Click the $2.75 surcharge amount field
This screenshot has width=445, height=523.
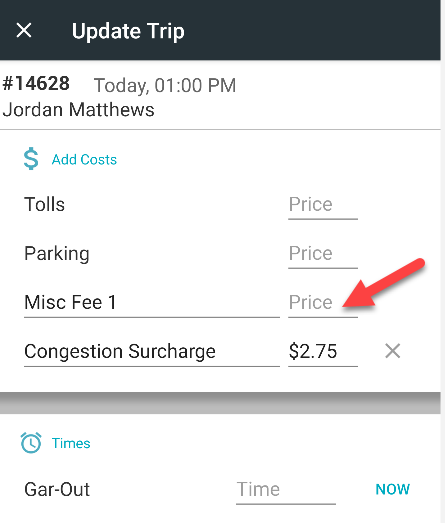pyautogui.click(x=323, y=352)
